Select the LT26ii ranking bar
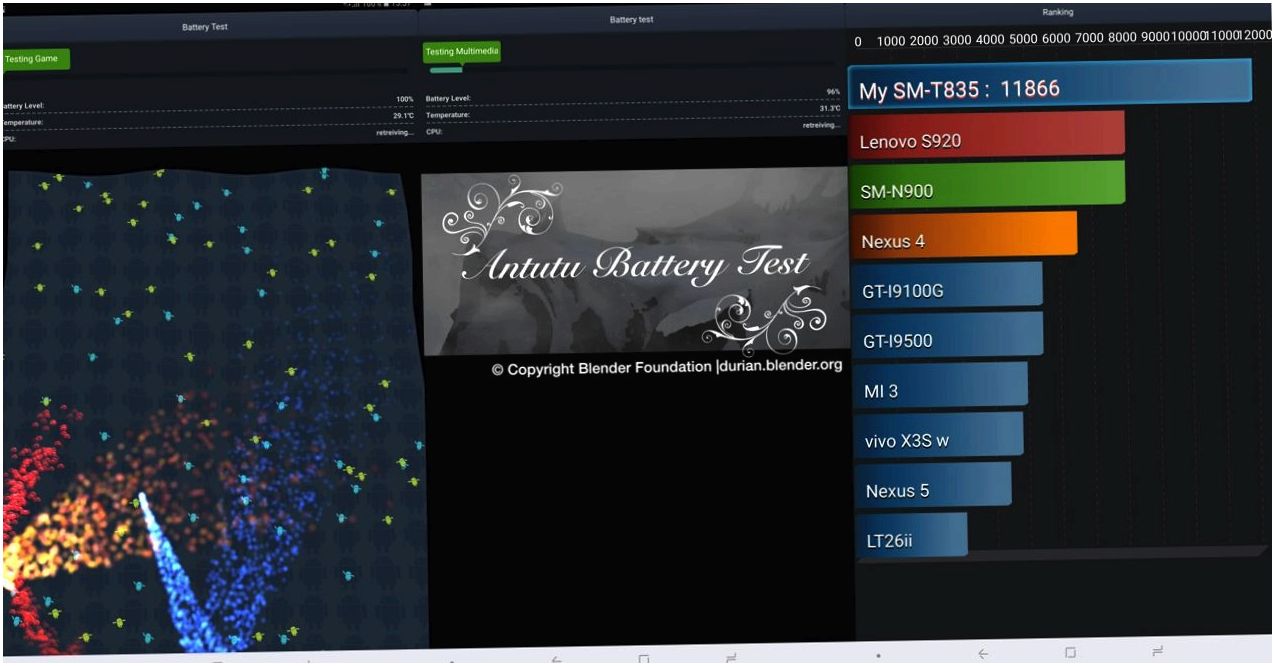This screenshot has width=1275, height=666. point(911,534)
